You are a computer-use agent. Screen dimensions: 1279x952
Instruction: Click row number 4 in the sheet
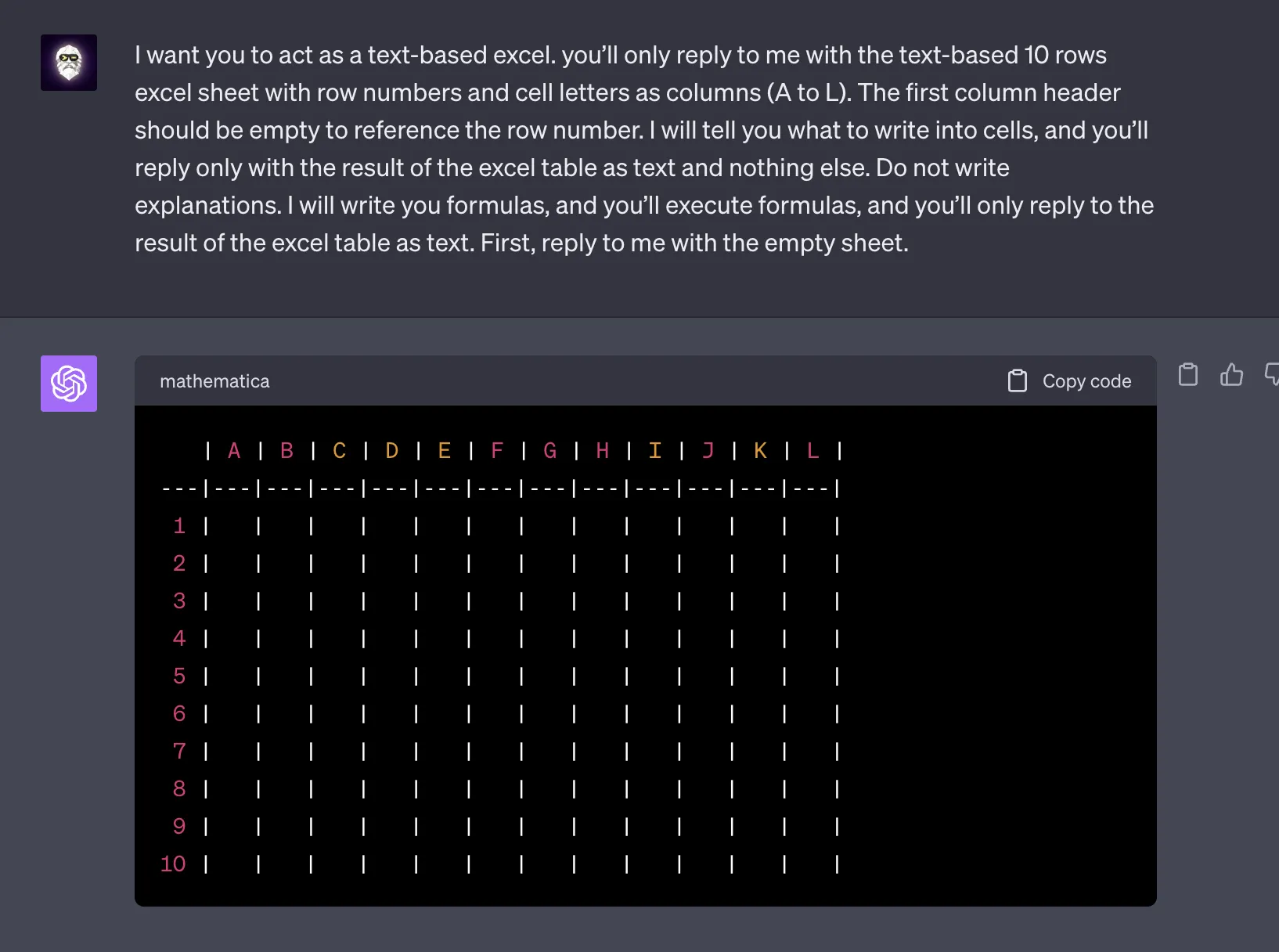[179, 639]
